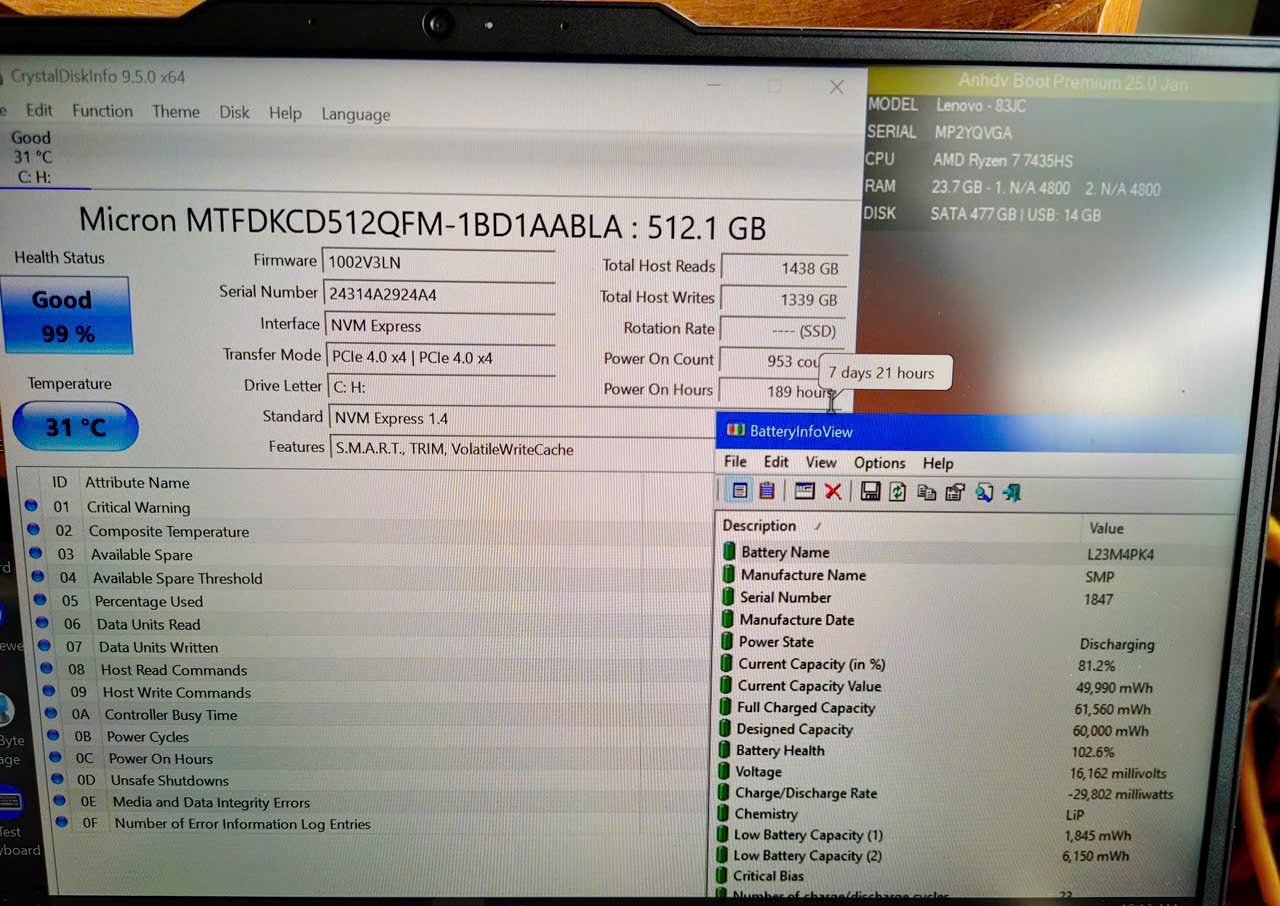This screenshot has width=1280, height=906.
Task: Open the Function menu in CrystalDiskInfo
Action: pos(102,111)
